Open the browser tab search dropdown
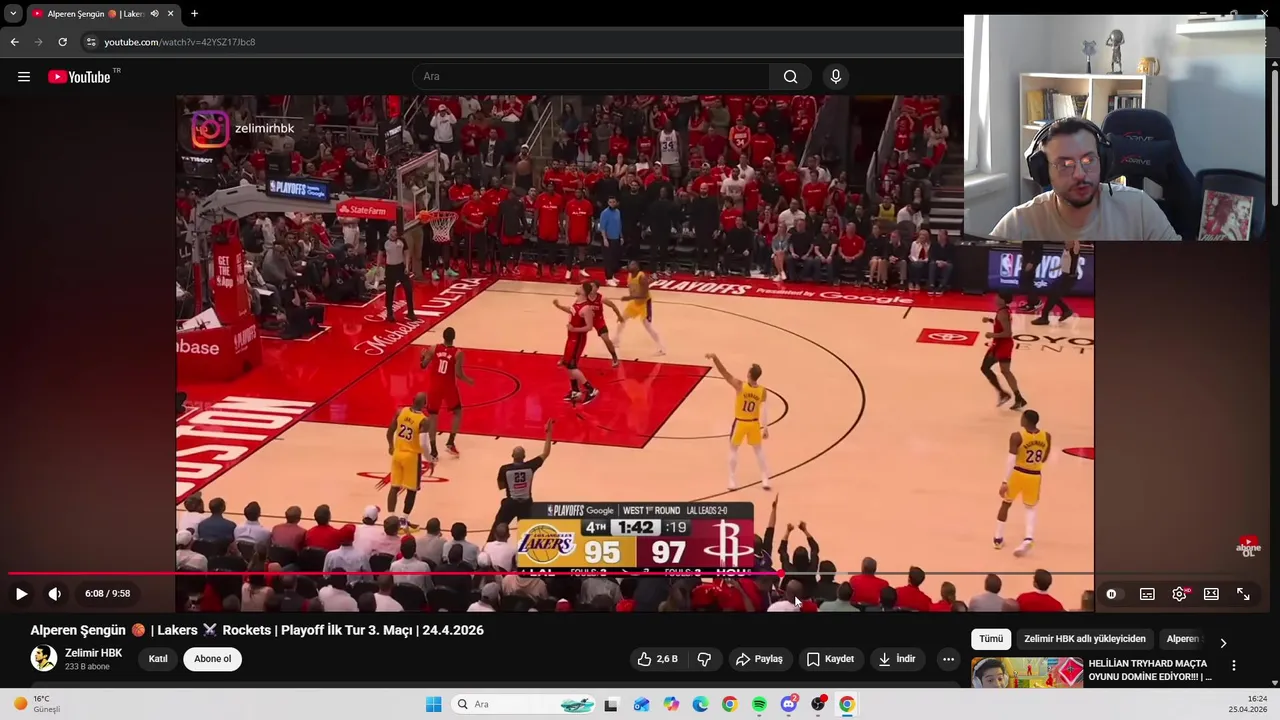 13,14
